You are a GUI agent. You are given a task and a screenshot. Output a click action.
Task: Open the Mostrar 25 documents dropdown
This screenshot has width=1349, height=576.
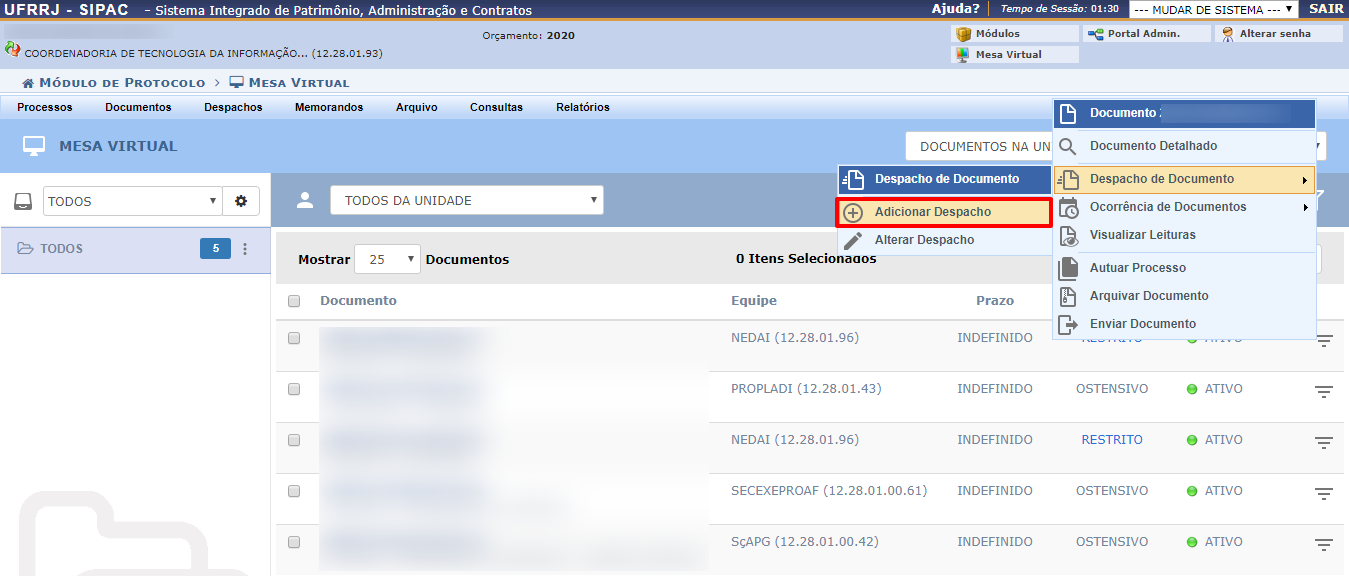[387, 259]
